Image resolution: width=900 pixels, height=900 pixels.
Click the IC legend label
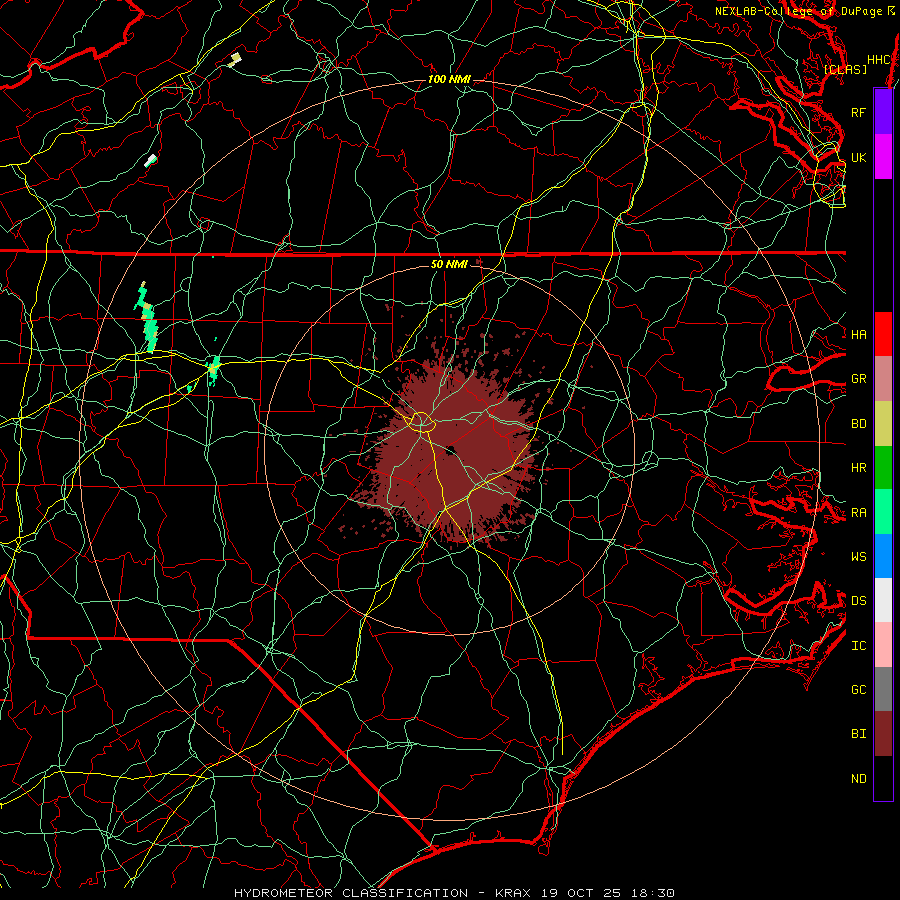click(858, 645)
